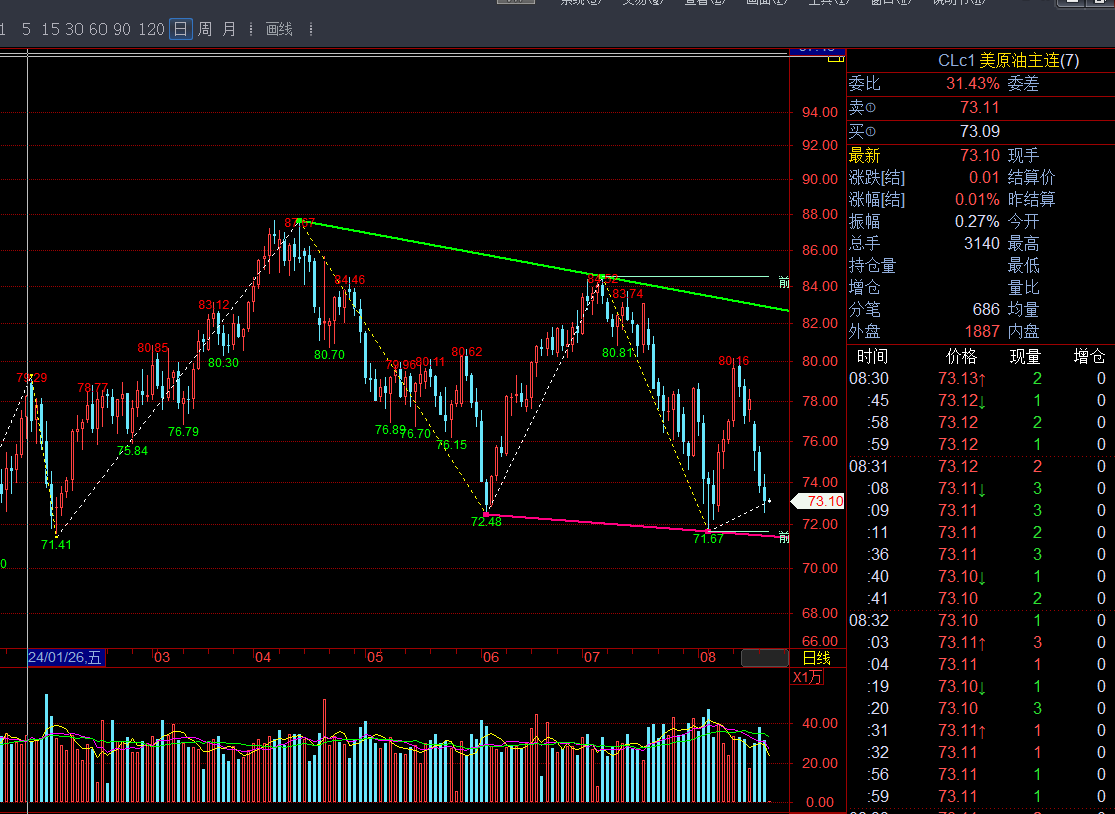Click the 涨幅[结] value 0.01%
The height and width of the screenshot is (814, 1115).
coord(976,200)
